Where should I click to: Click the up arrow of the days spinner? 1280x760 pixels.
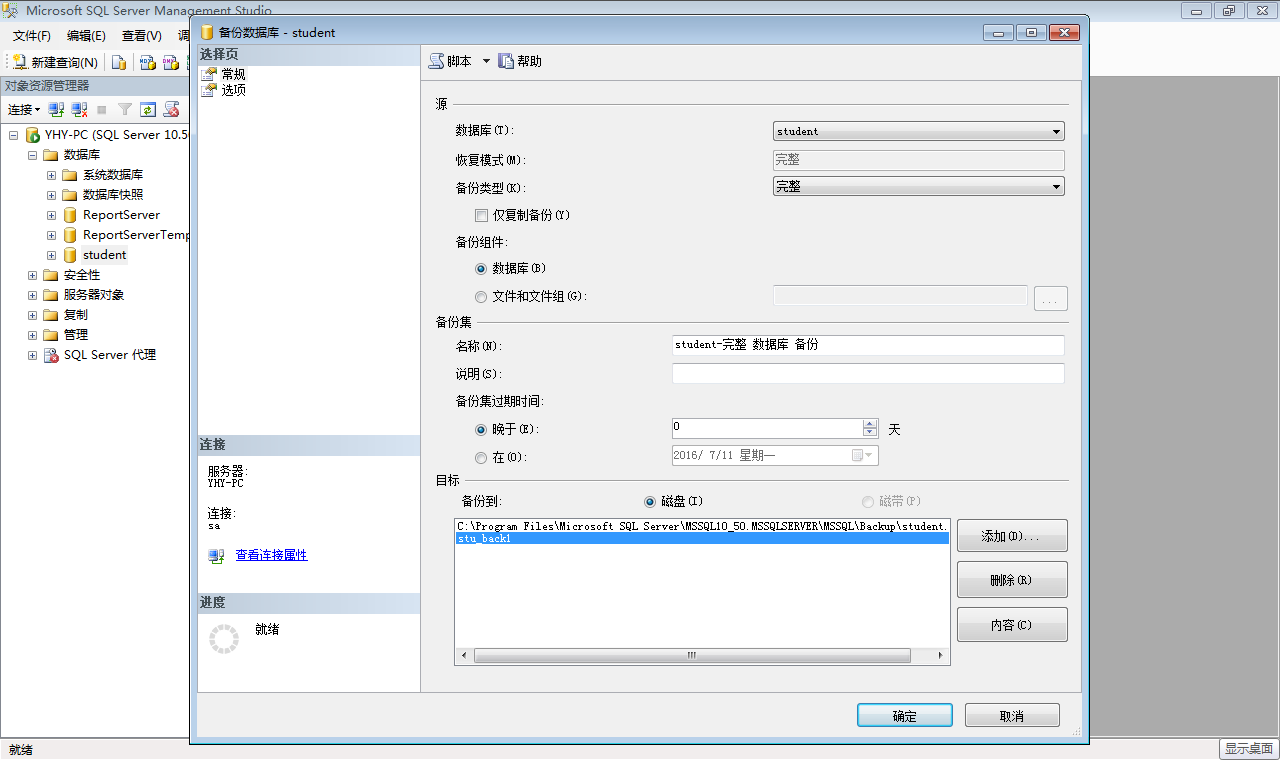coord(870,424)
